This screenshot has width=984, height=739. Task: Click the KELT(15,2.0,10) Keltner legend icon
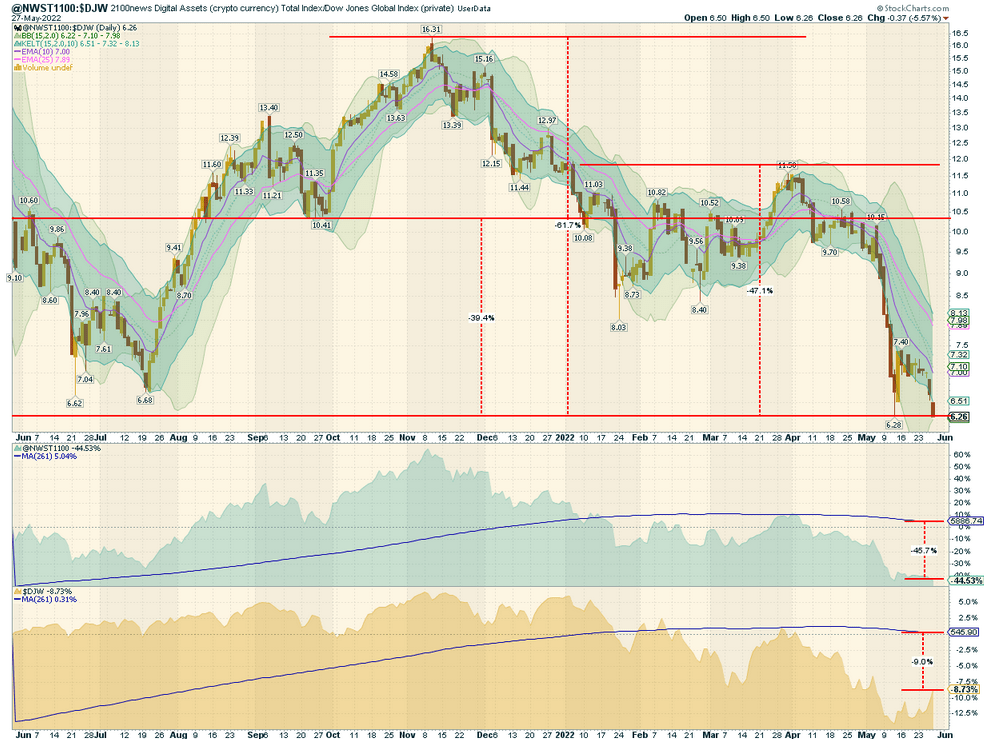coord(17,44)
